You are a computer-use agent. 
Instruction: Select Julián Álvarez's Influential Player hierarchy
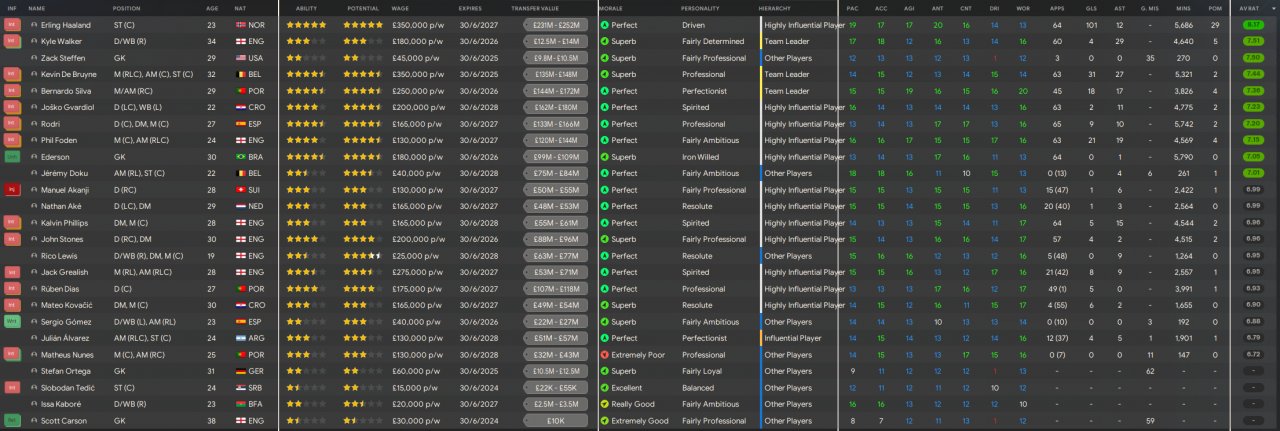point(793,338)
